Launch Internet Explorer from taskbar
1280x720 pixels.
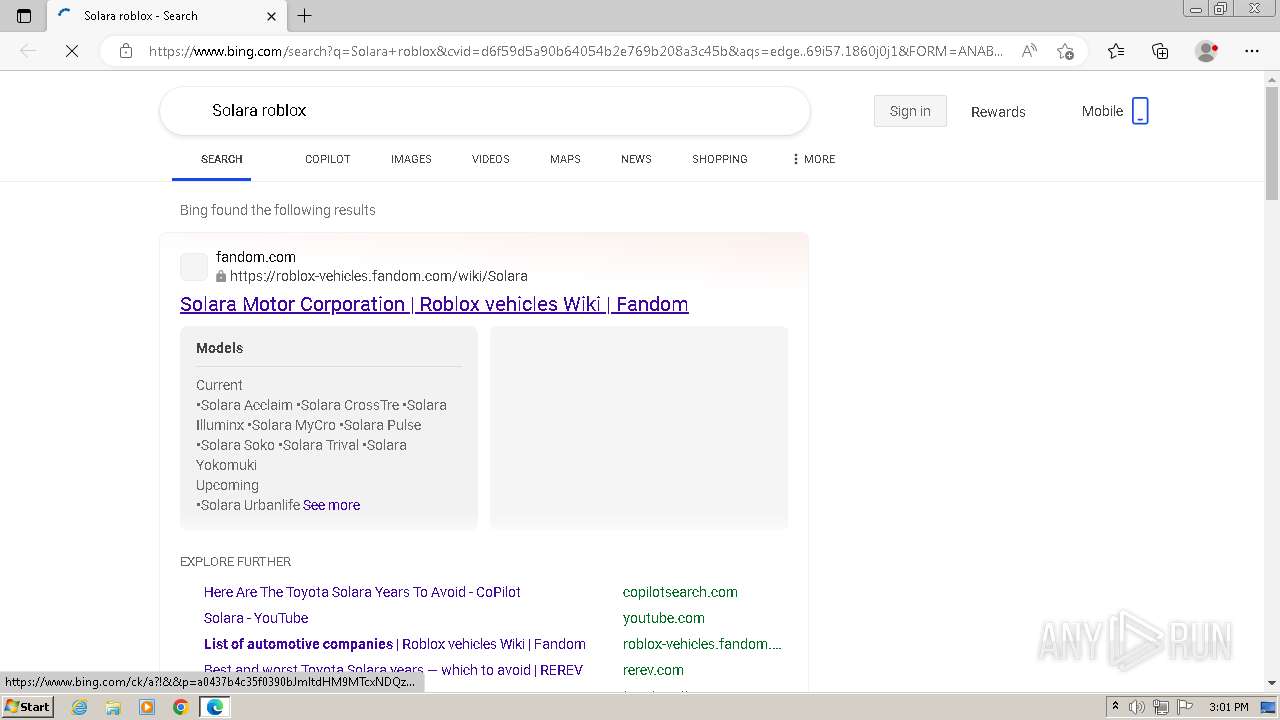79,707
